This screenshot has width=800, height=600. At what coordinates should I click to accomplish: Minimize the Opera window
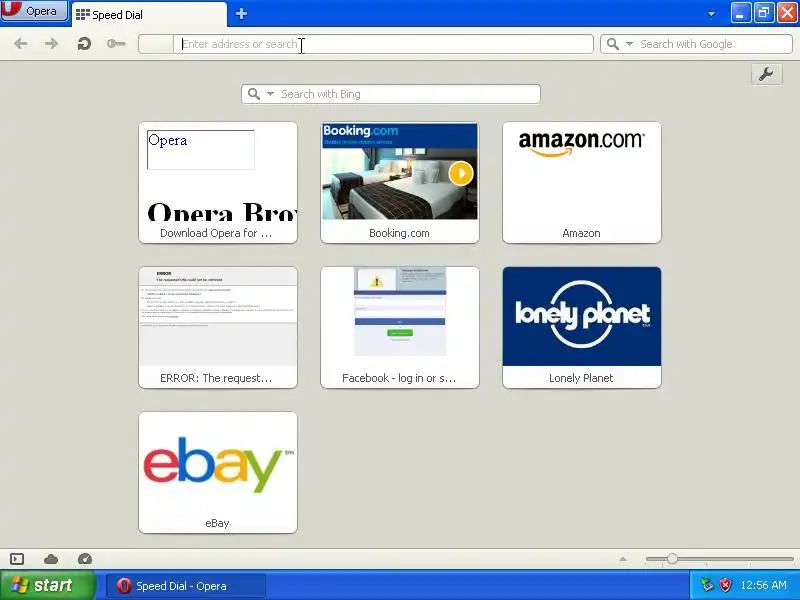pos(740,13)
